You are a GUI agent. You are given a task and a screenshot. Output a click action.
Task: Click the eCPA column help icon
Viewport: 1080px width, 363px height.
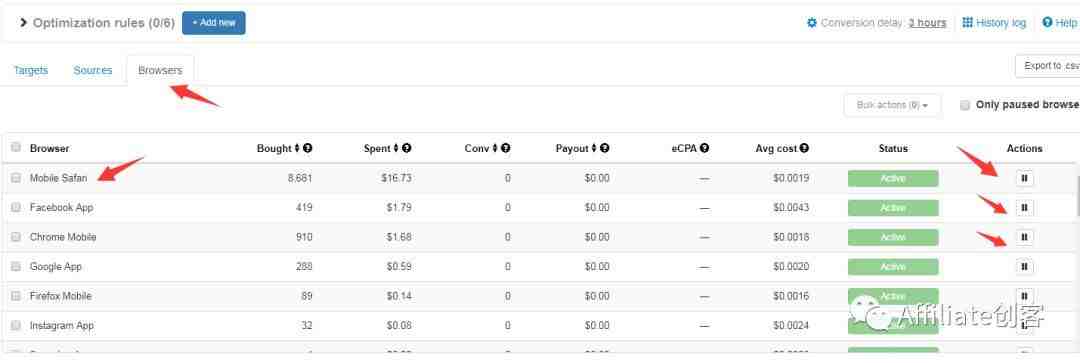click(x=705, y=148)
